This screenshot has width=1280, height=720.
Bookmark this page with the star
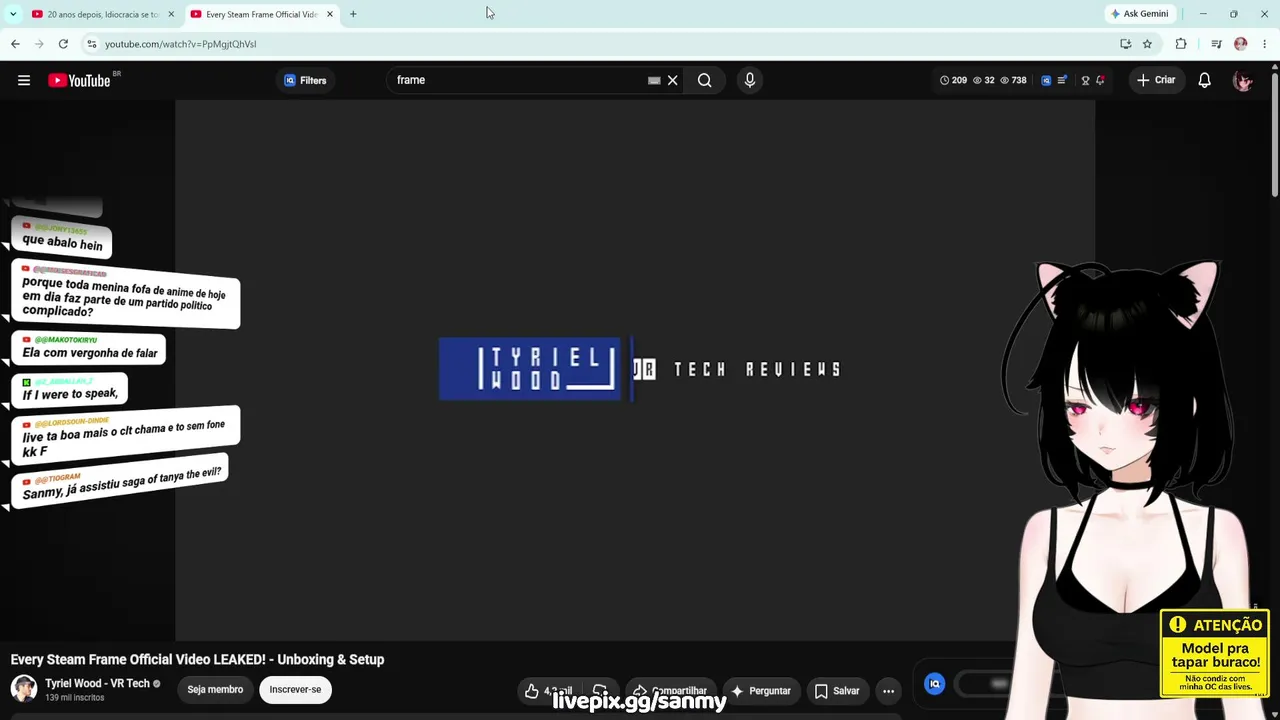click(x=1147, y=44)
